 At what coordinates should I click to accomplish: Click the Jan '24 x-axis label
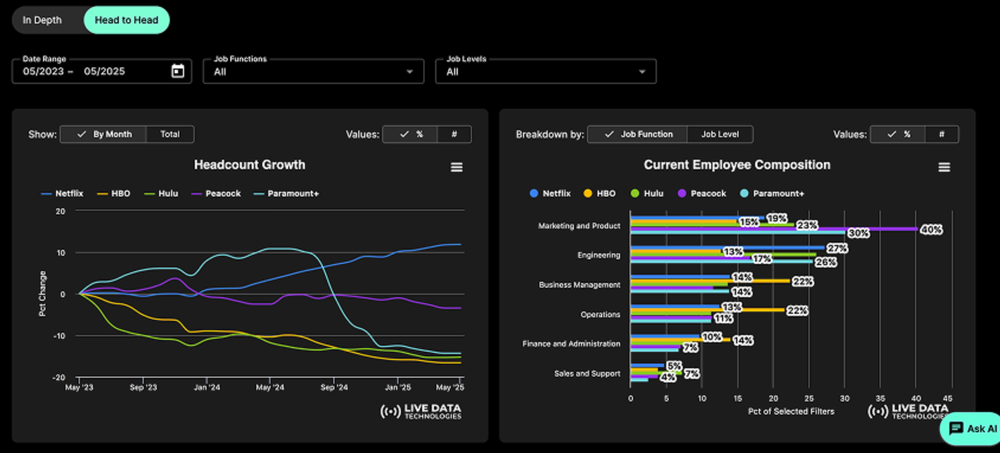(207, 387)
